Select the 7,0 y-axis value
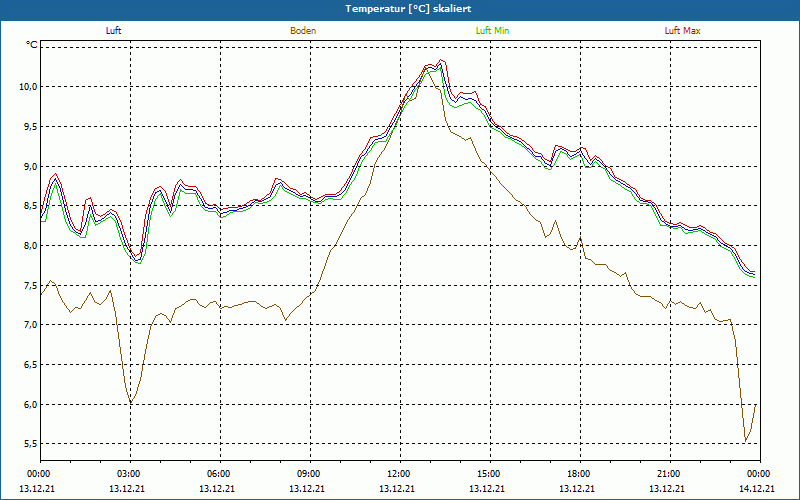 (30, 324)
